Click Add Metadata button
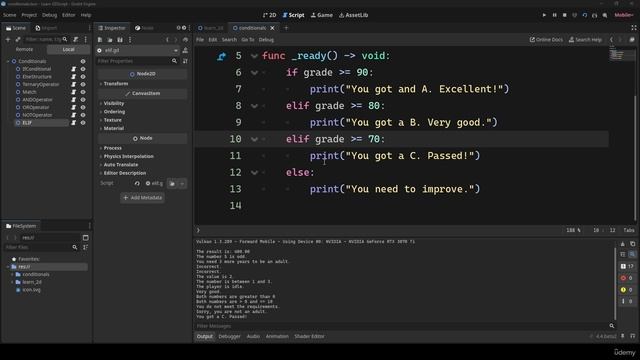This screenshot has width=640, height=360. click(142, 198)
